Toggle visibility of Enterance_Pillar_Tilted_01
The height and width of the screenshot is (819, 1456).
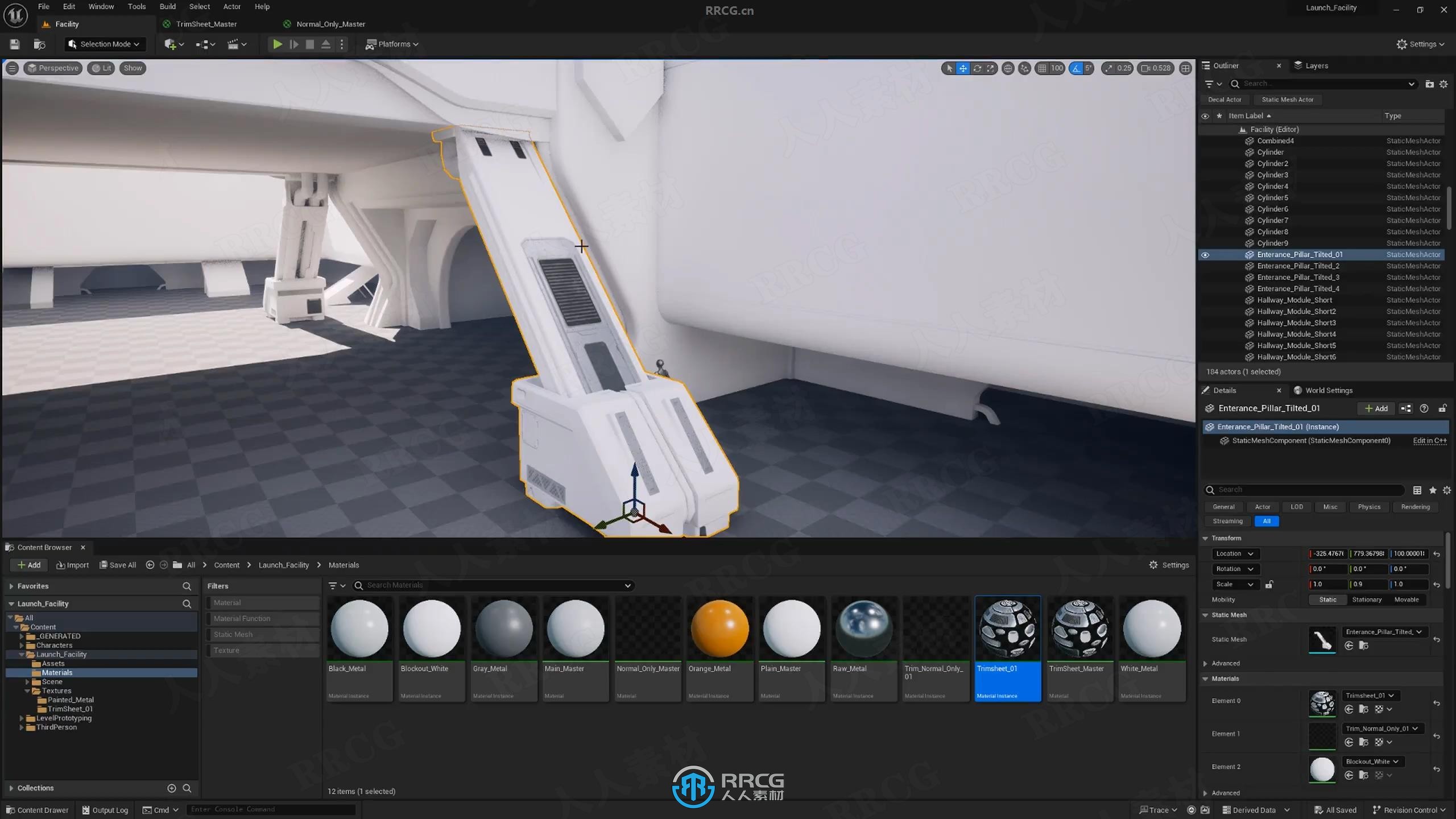(x=1206, y=254)
